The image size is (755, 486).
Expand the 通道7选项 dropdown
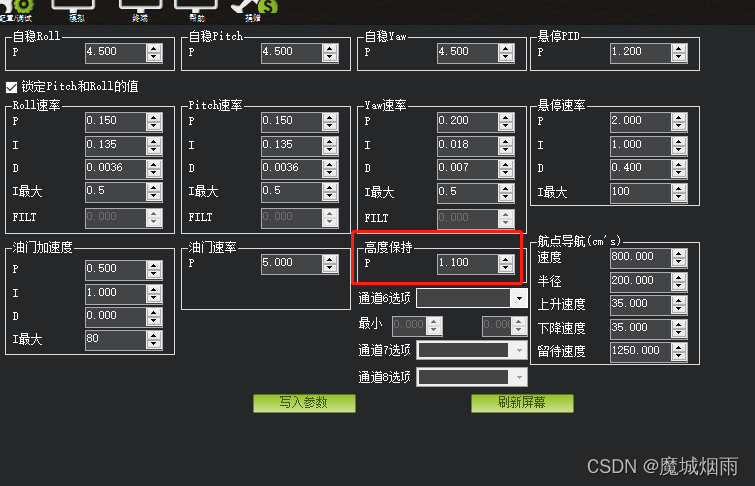[x=519, y=350]
